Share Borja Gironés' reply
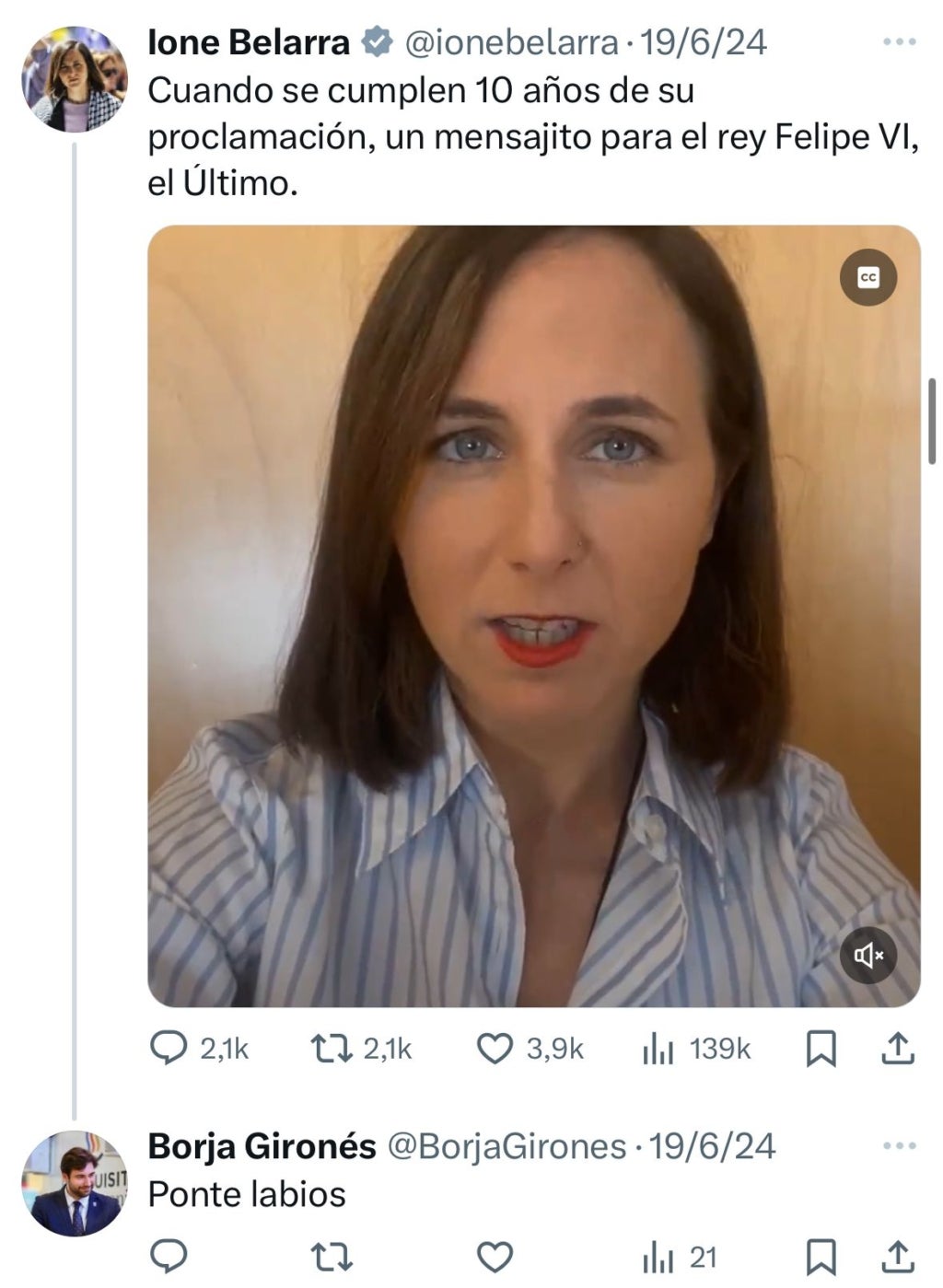Screen dimensions: 943x1288 897,1257
